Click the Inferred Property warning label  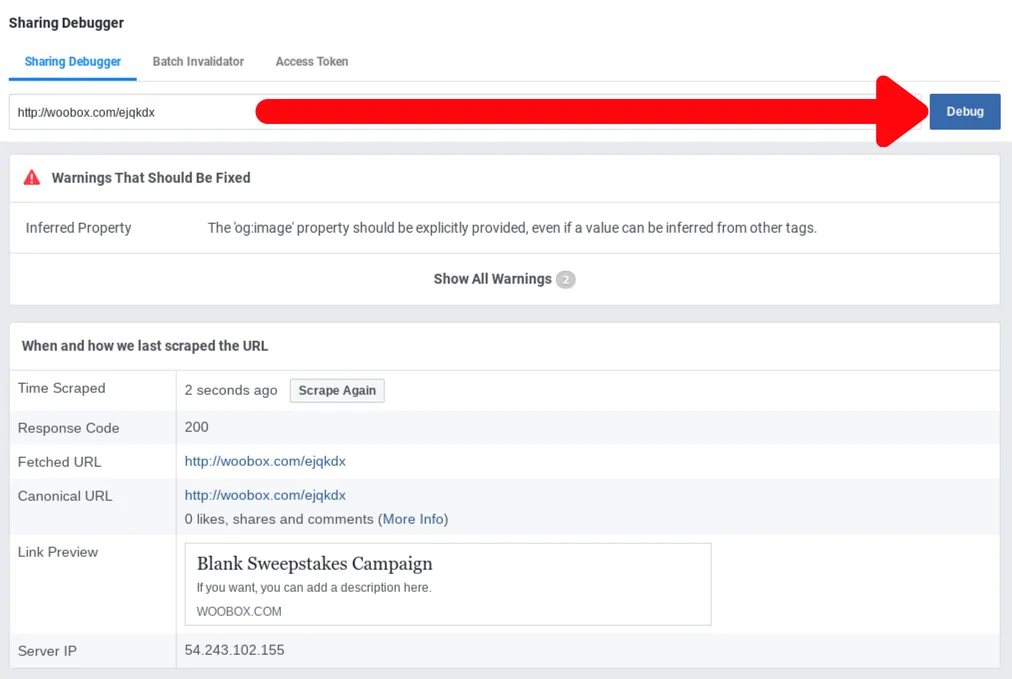(78, 228)
